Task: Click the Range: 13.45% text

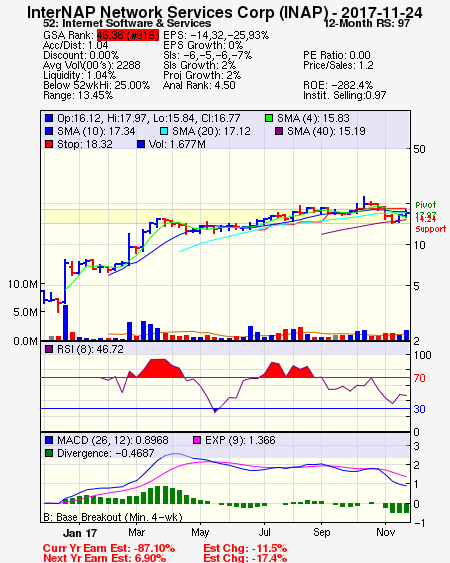Action: click(x=78, y=96)
